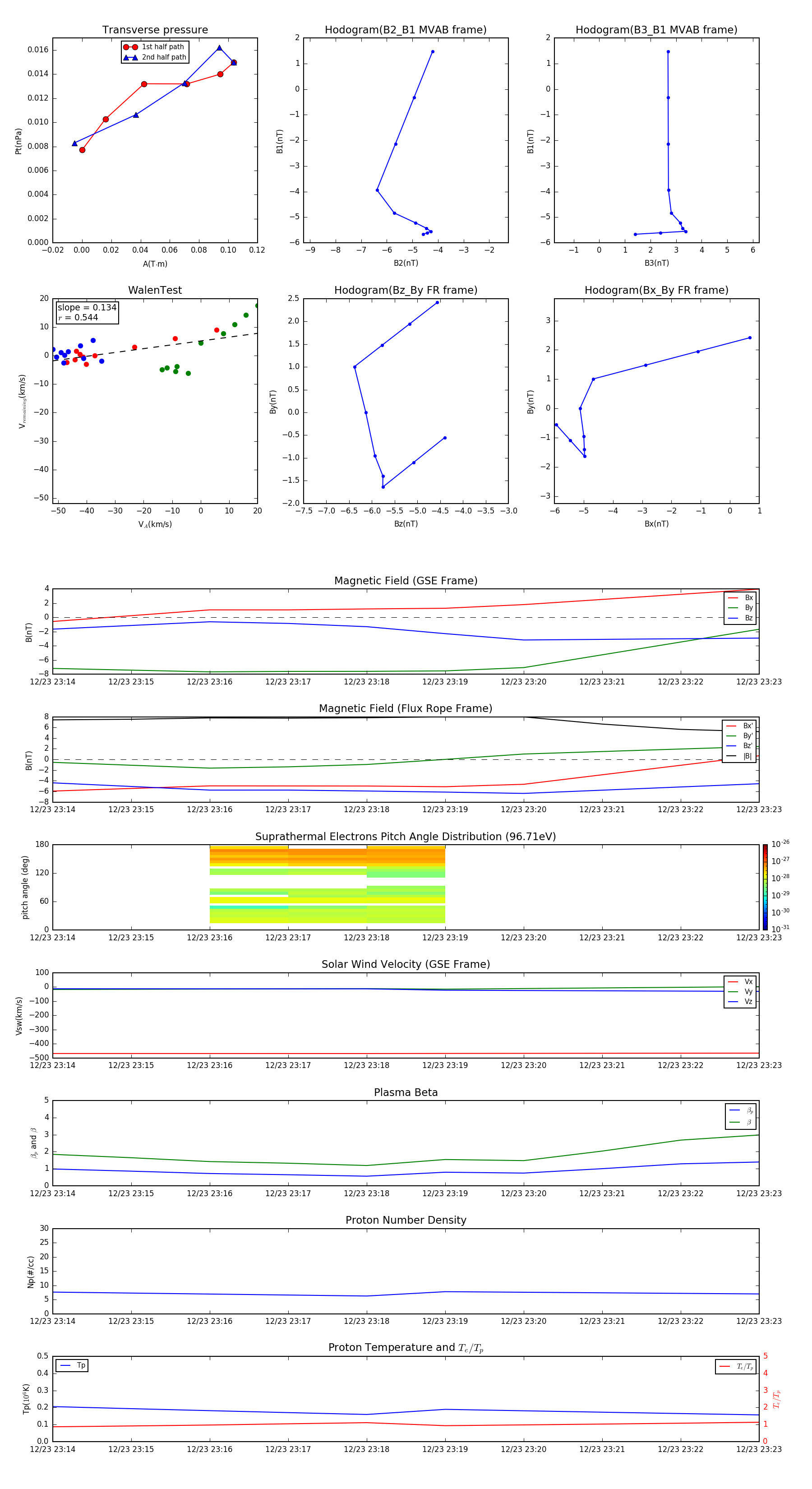Click the "Bx'" legend entry in Flux Rope plot

(739, 726)
